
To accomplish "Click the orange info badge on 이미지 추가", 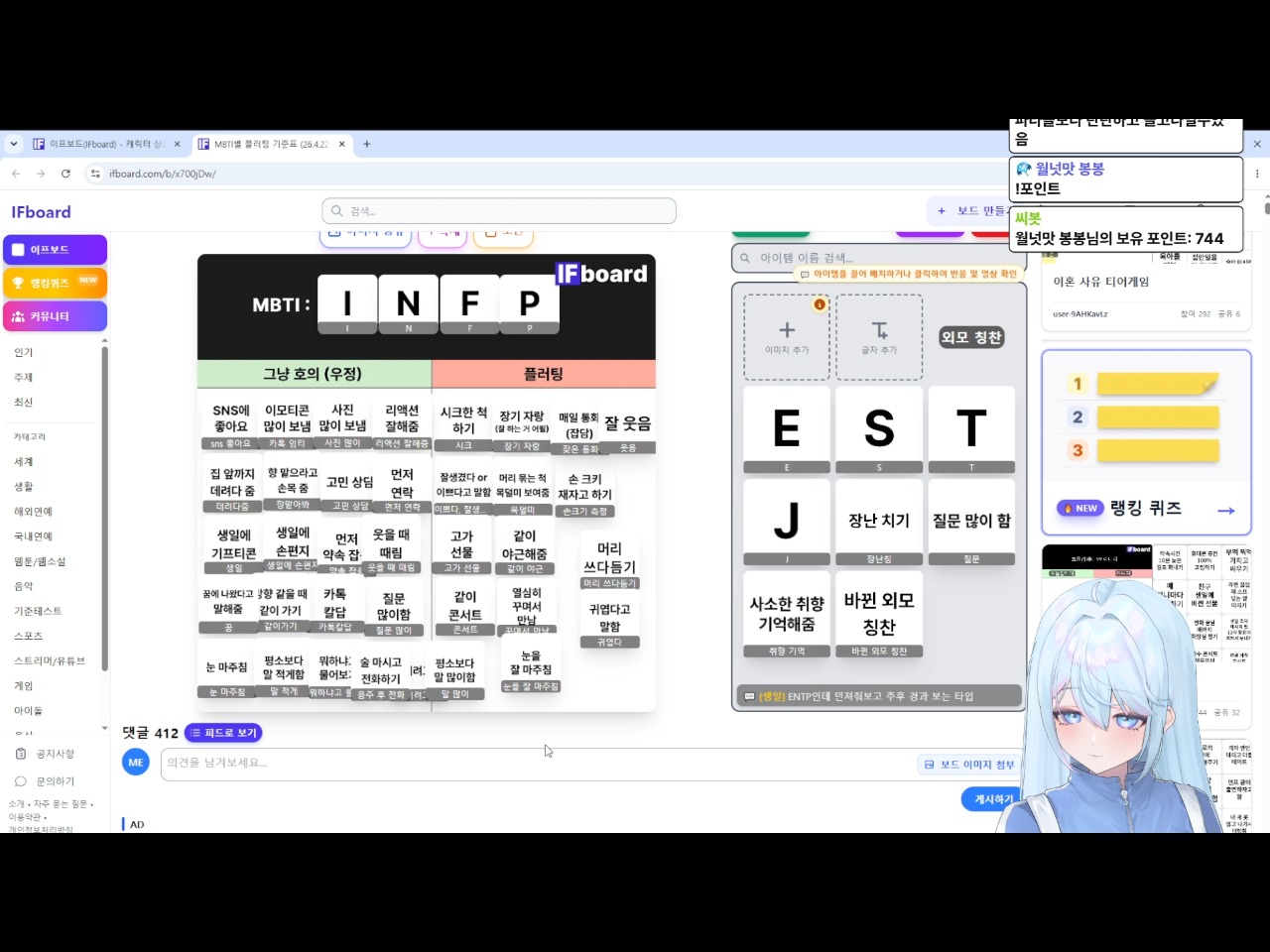I will pyautogui.click(x=820, y=304).
